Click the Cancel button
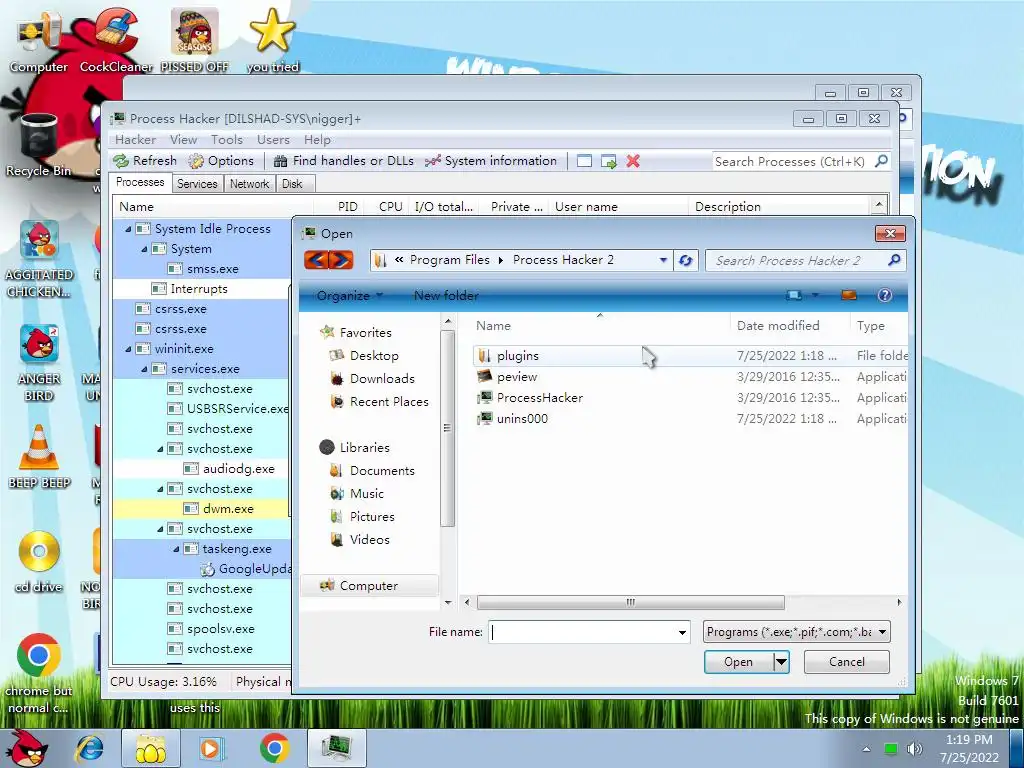1024x768 pixels. (846, 662)
